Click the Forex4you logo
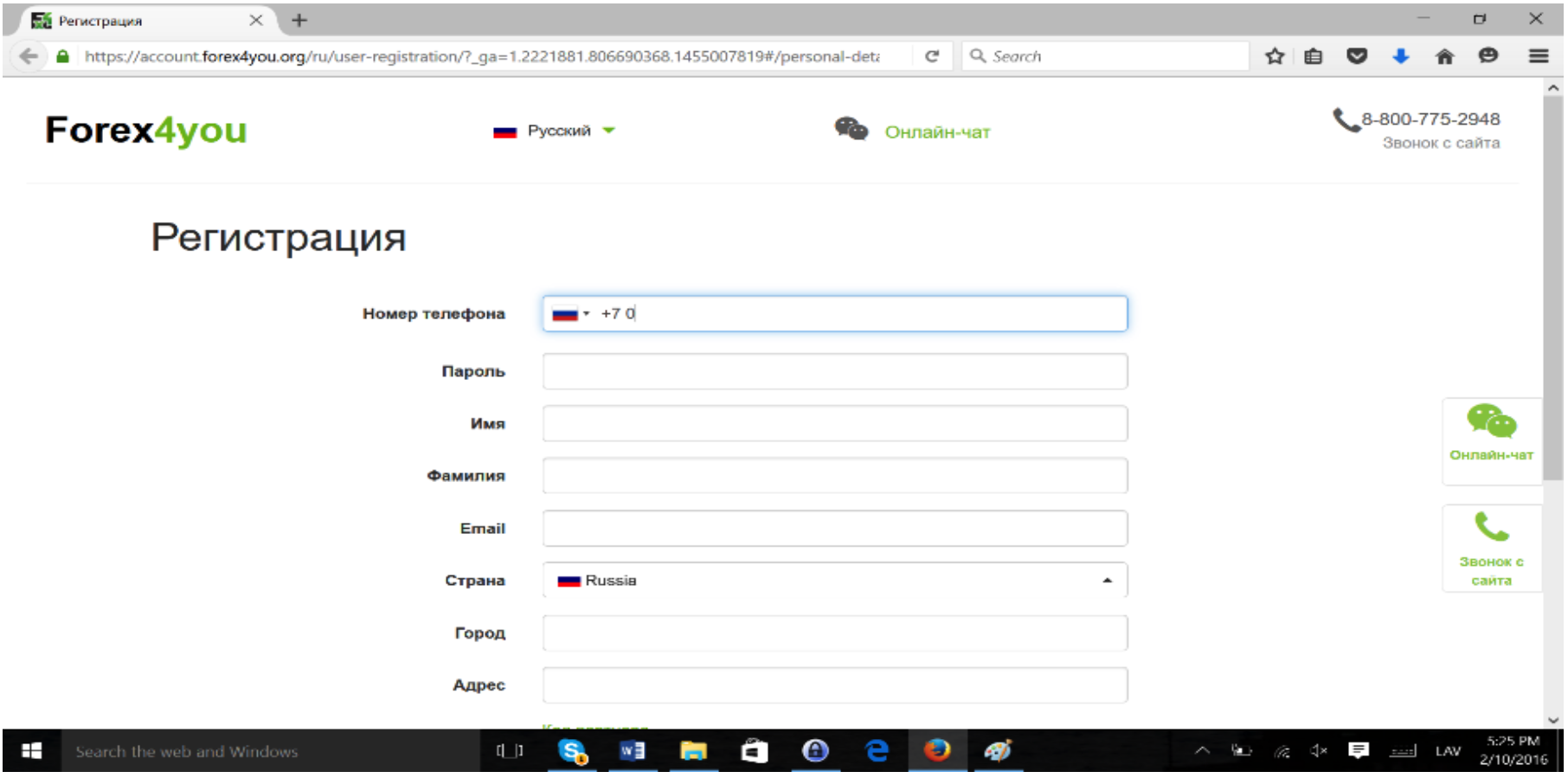Viewport: 1568px width, 778px height. (146, 131)
